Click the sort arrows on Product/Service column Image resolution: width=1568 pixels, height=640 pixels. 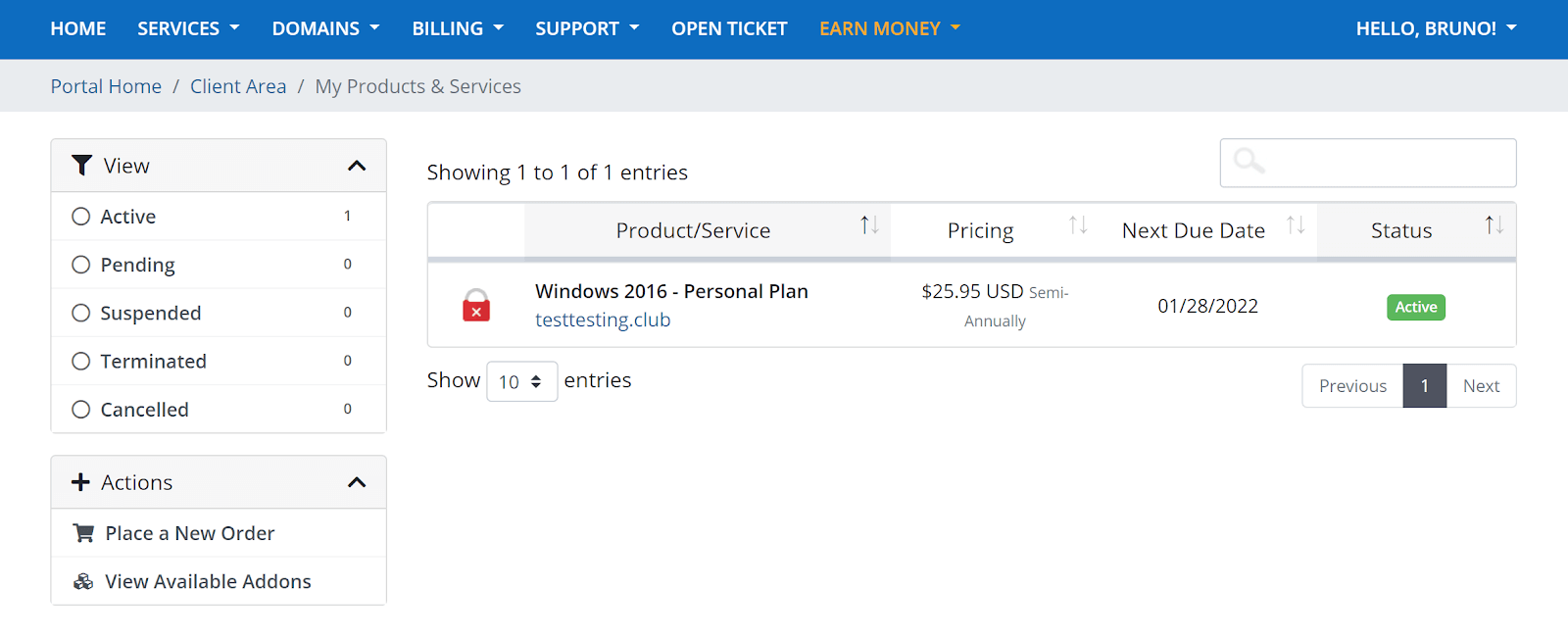click(x=869, y=226)
